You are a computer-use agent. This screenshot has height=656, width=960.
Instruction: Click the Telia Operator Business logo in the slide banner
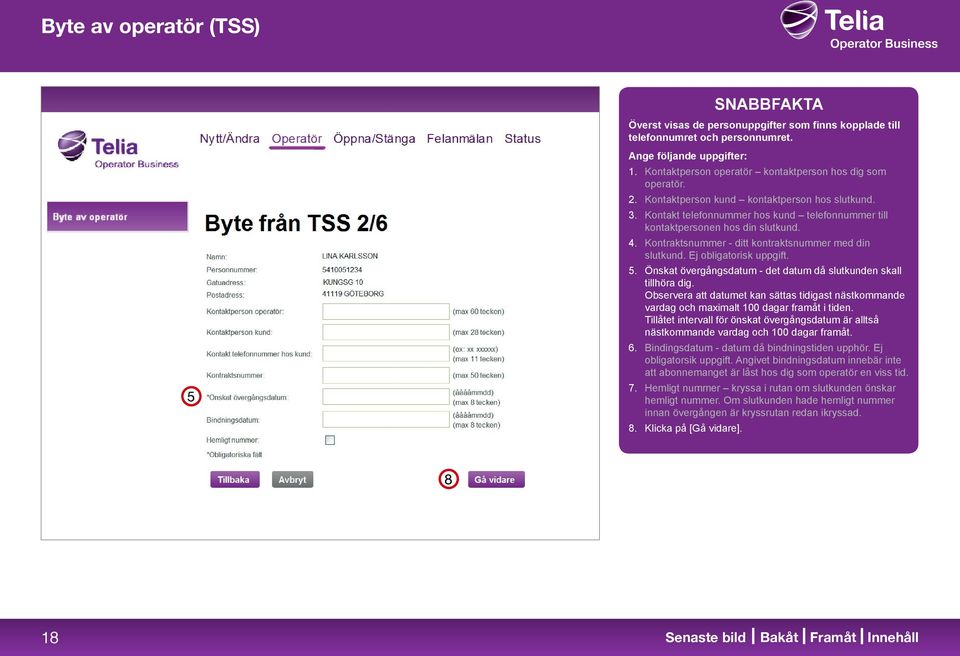[859, 25]
